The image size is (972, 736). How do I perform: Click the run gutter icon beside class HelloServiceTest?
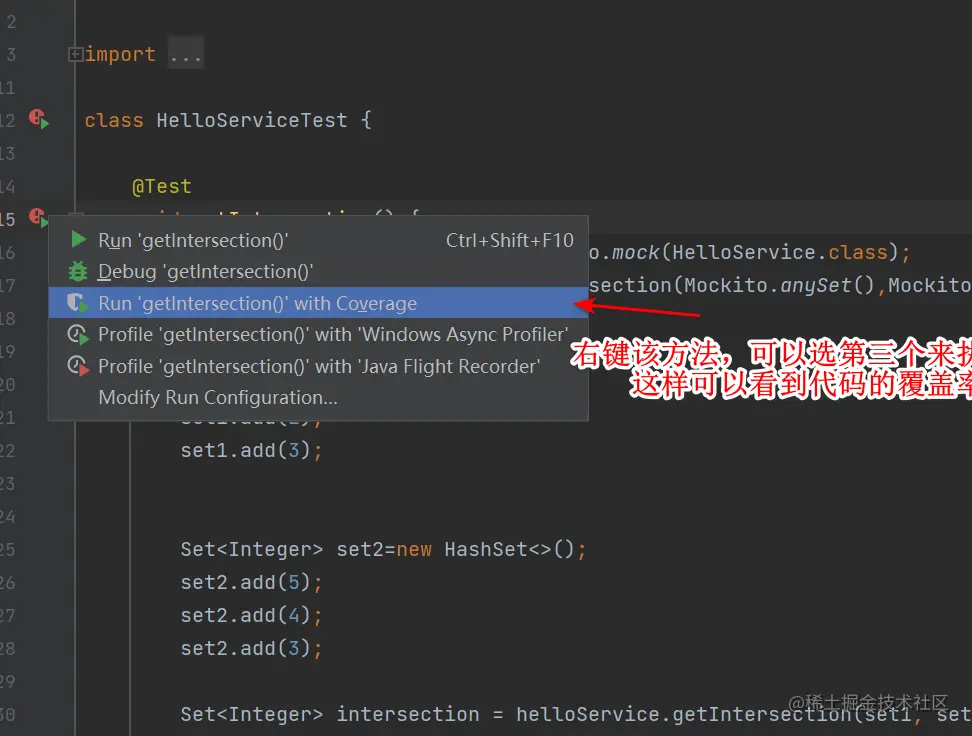(38, 119)
